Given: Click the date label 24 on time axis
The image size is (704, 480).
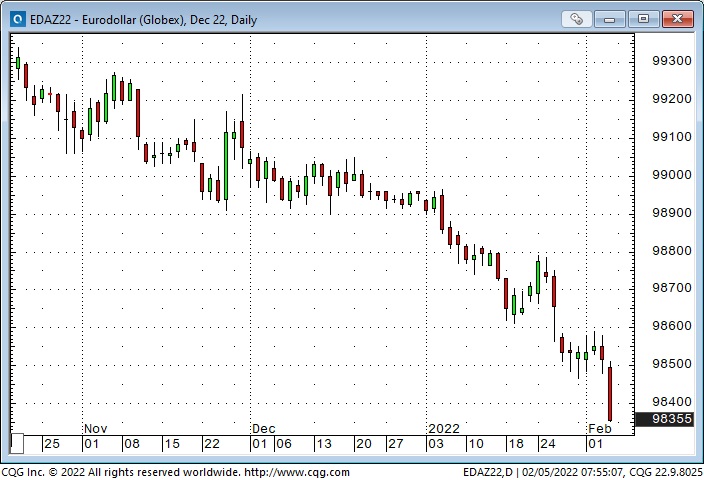Looking at the screenshot, I should (x=547, y=444).
